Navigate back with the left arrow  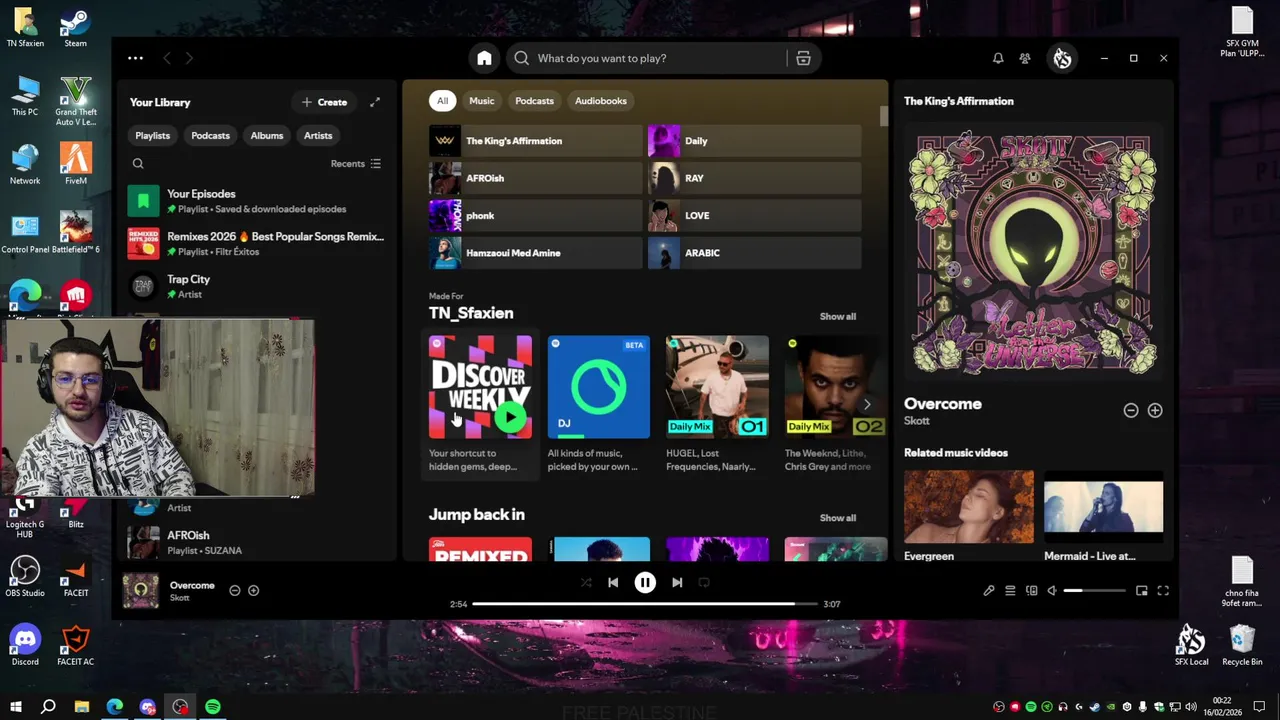167,58
